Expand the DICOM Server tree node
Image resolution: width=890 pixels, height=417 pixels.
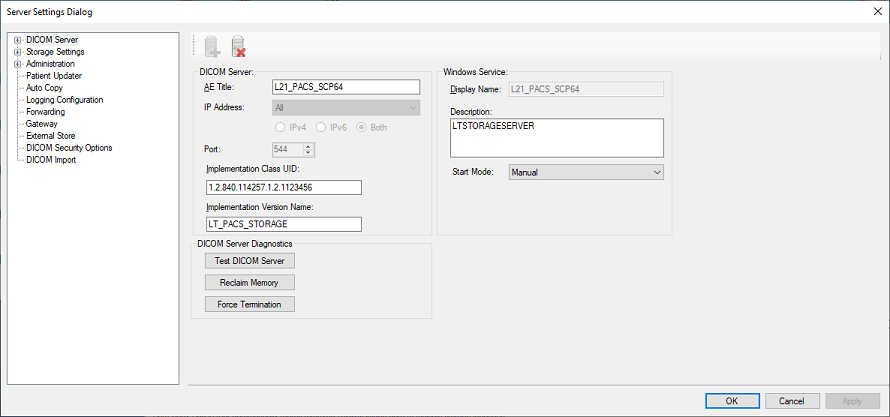coord(18,40)
